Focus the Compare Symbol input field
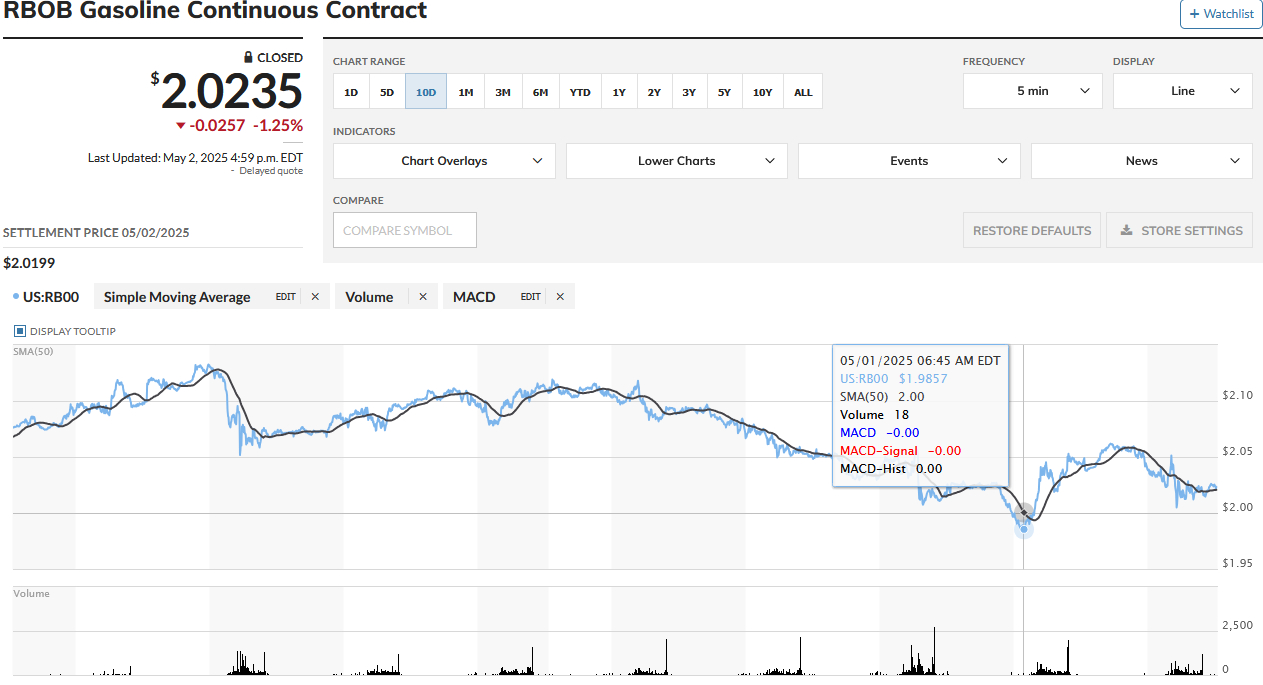Viewport: 1263px width, 685px height. tap(404, 230)
